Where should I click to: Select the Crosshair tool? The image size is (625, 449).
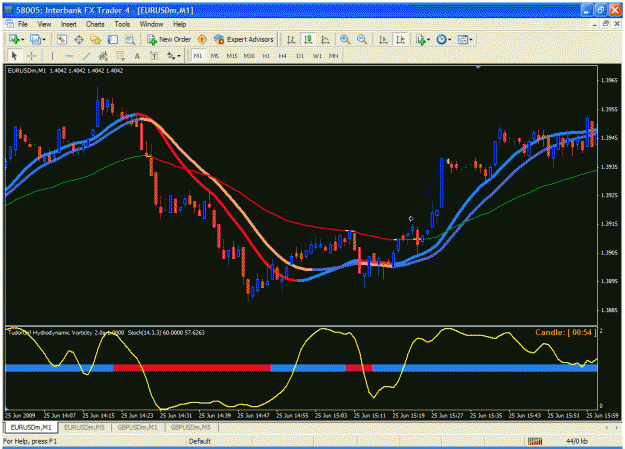(31, 56)
